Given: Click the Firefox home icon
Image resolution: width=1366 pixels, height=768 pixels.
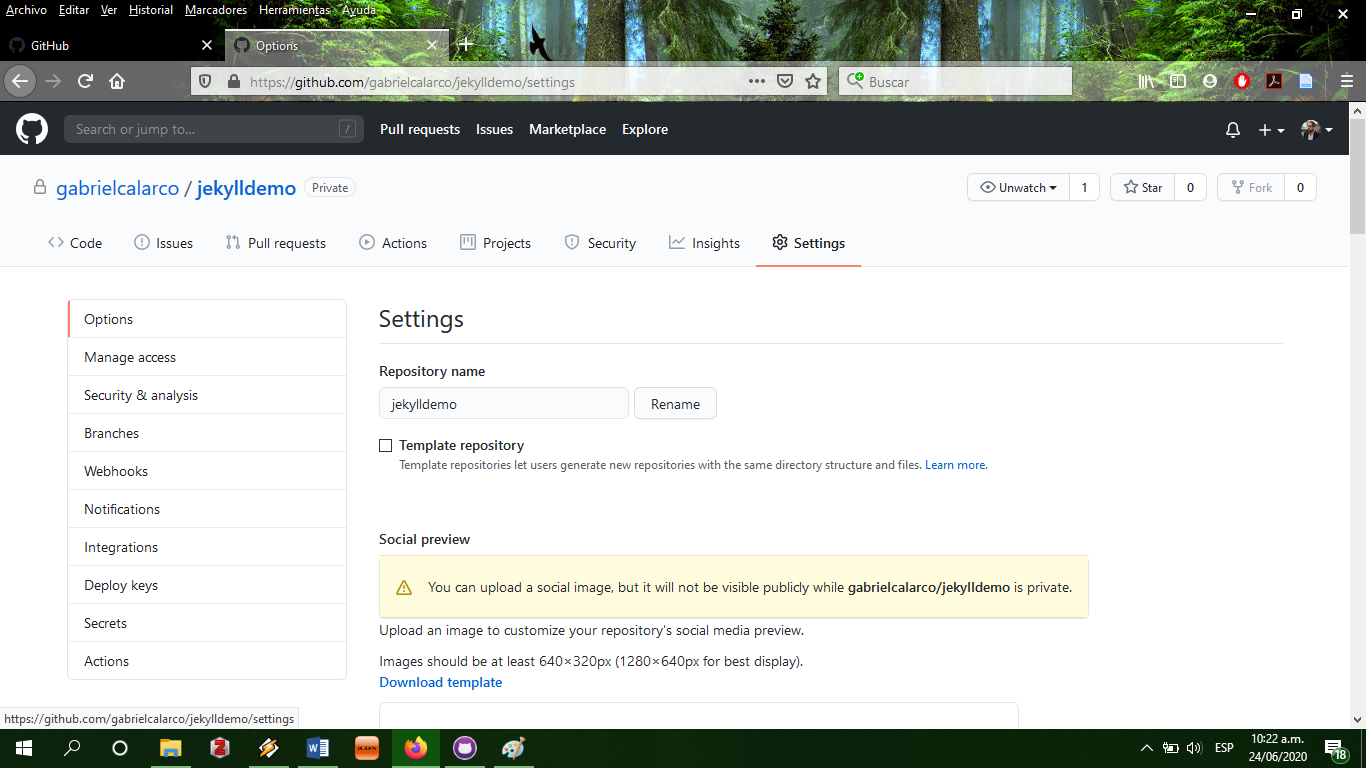Looking at the screenshot, I should [x=117, y=81].
